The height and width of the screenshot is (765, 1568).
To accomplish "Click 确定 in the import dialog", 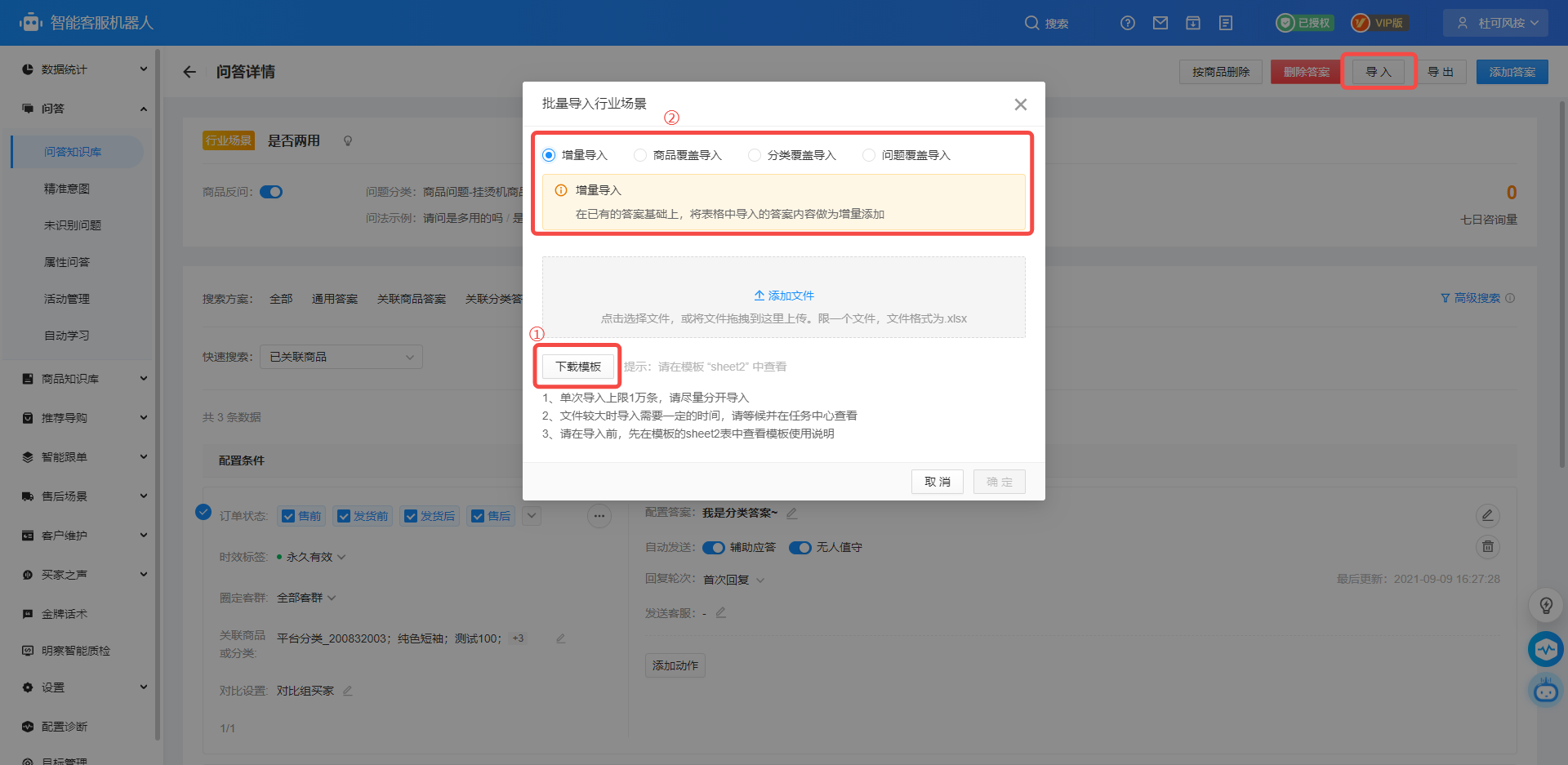I will (x=1000, y=482).
